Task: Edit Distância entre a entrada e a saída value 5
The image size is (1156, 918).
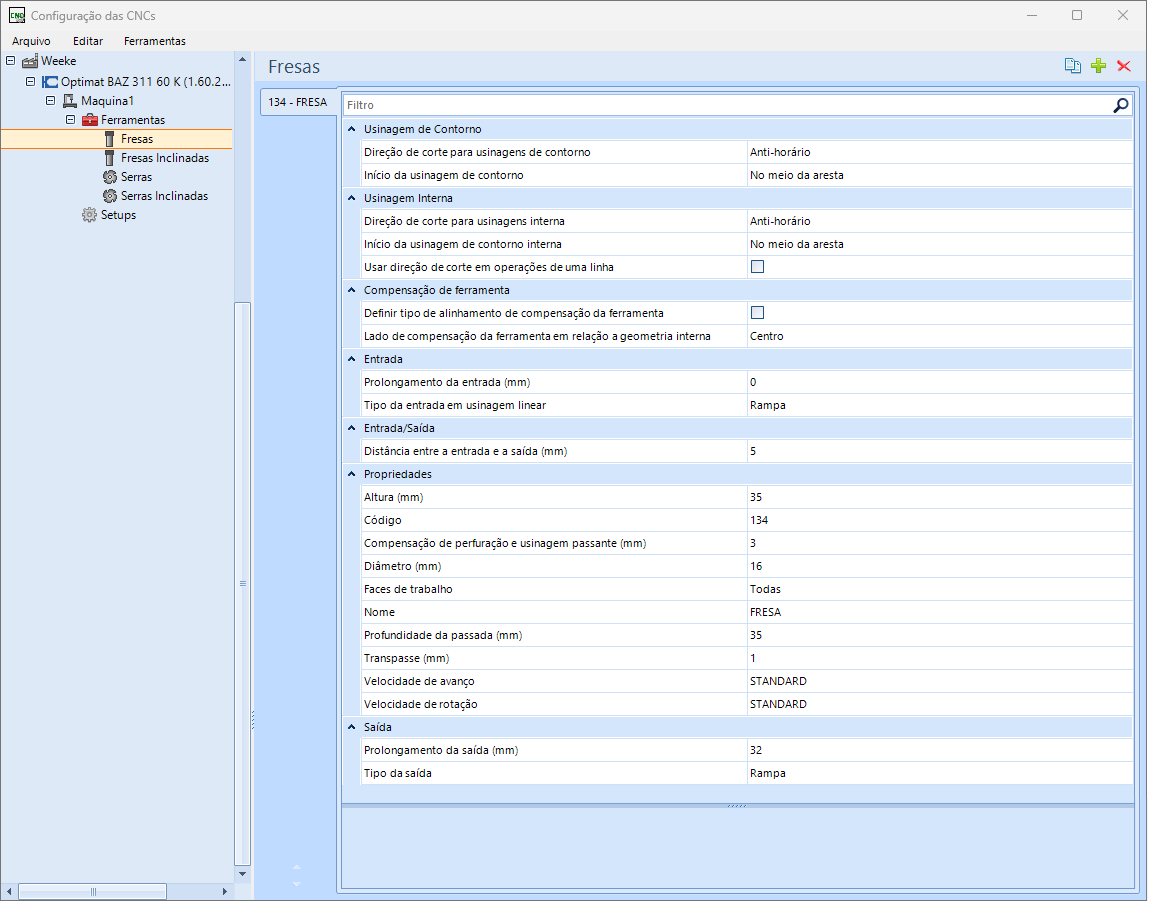Action: coord(940,451)
